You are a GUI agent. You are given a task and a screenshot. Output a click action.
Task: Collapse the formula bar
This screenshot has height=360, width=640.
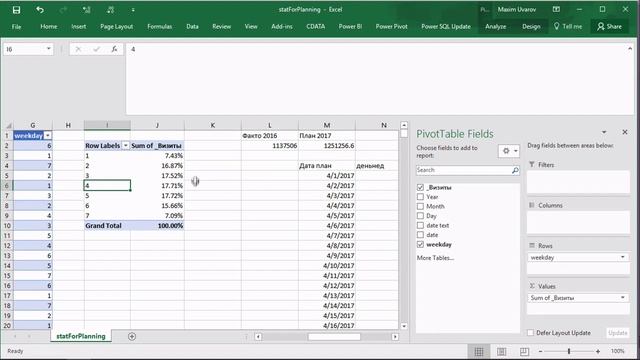click(630, 49)
